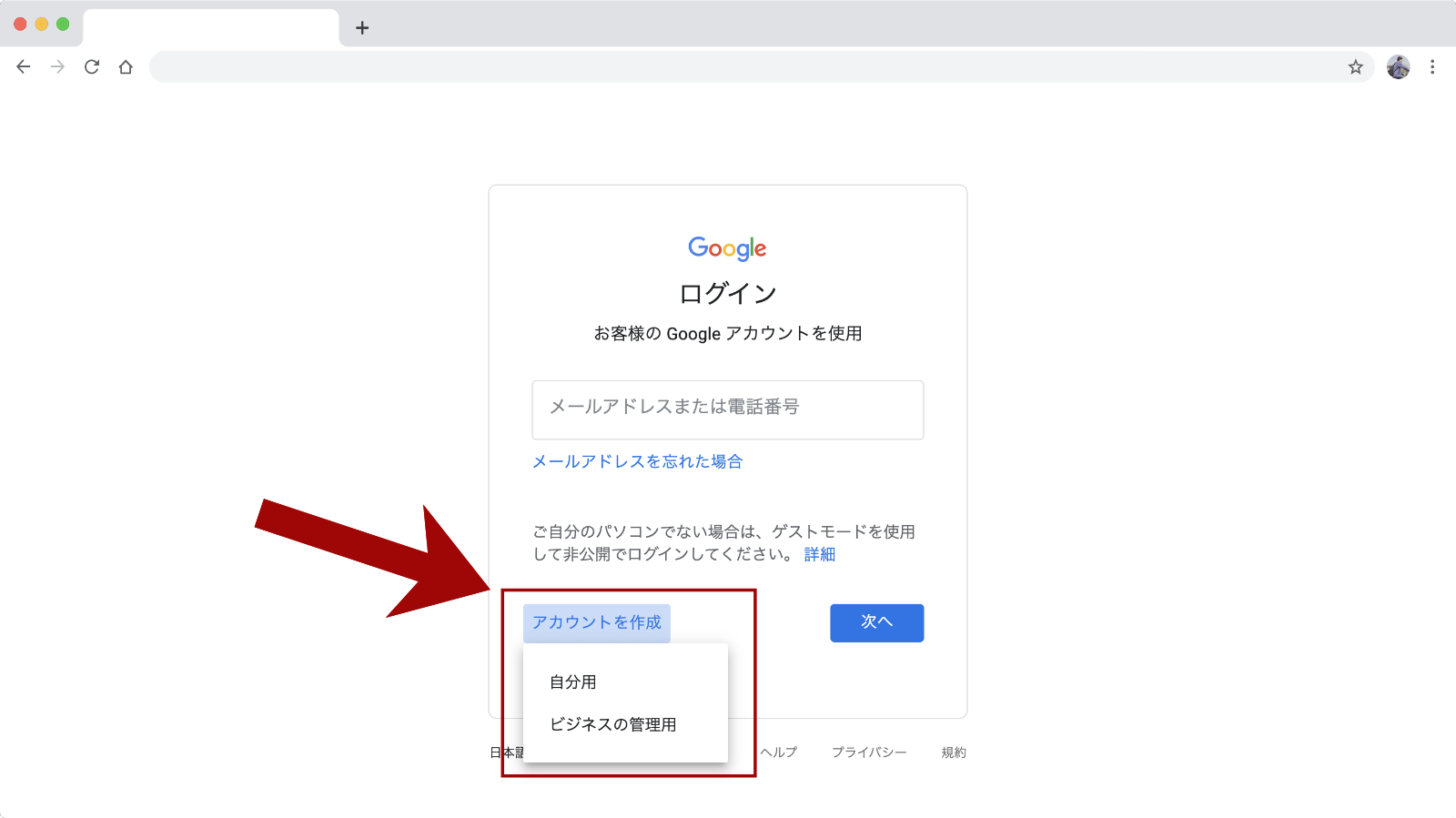Open the 規約 footer link

point(954,752)
